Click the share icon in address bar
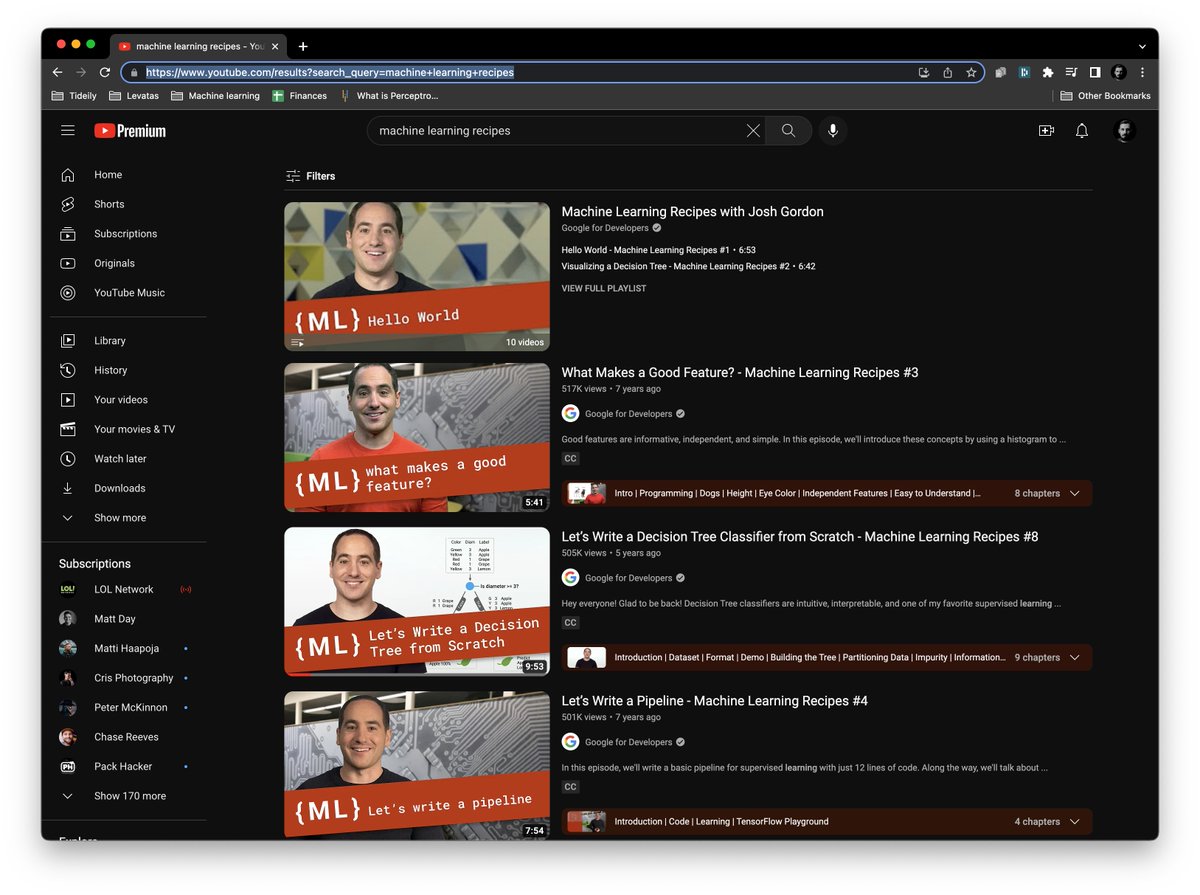Image resolution: width=1200 pixels, height=895 pixels. (x=947, y=72)
